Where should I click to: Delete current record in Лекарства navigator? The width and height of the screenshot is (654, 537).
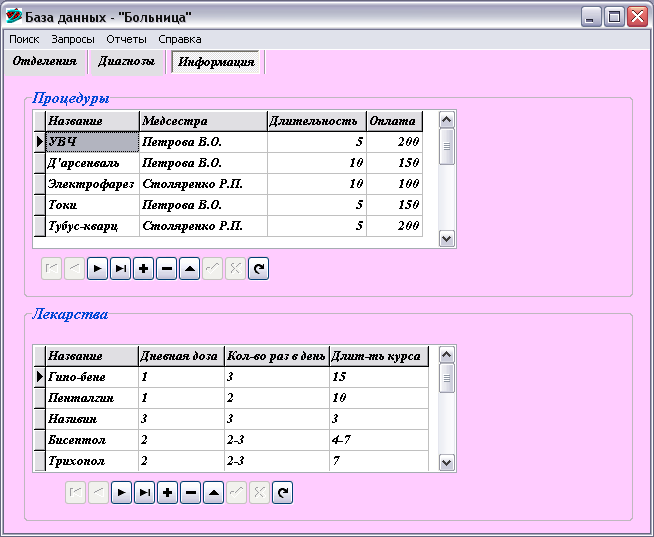pyautogui.click(x=191, y=492)
